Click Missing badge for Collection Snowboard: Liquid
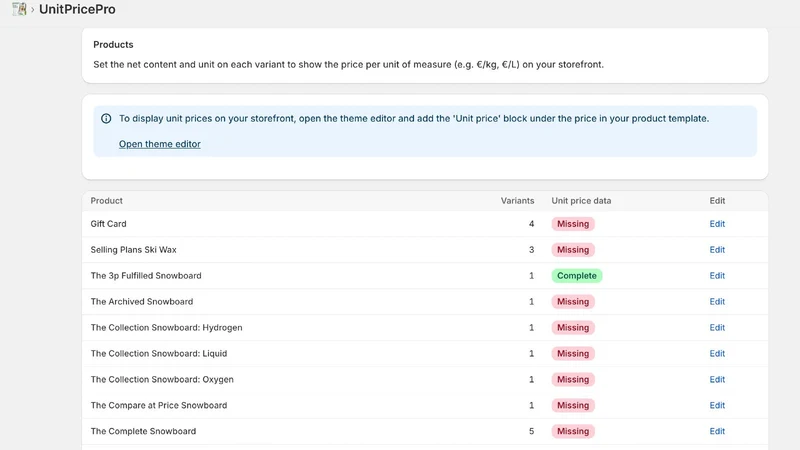This screenshot has height=450, width=800. pos(573,354)
